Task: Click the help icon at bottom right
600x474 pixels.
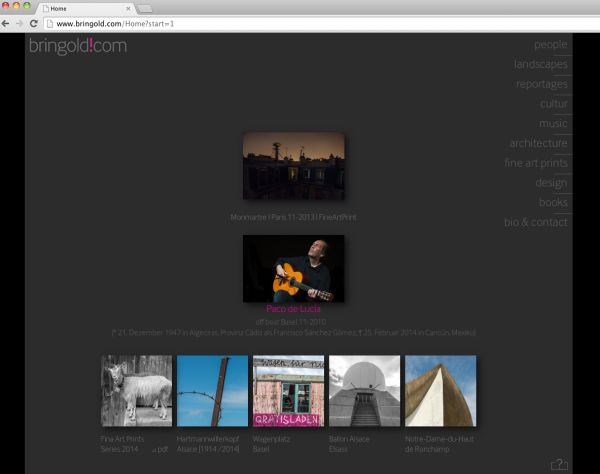Action: 559,463
